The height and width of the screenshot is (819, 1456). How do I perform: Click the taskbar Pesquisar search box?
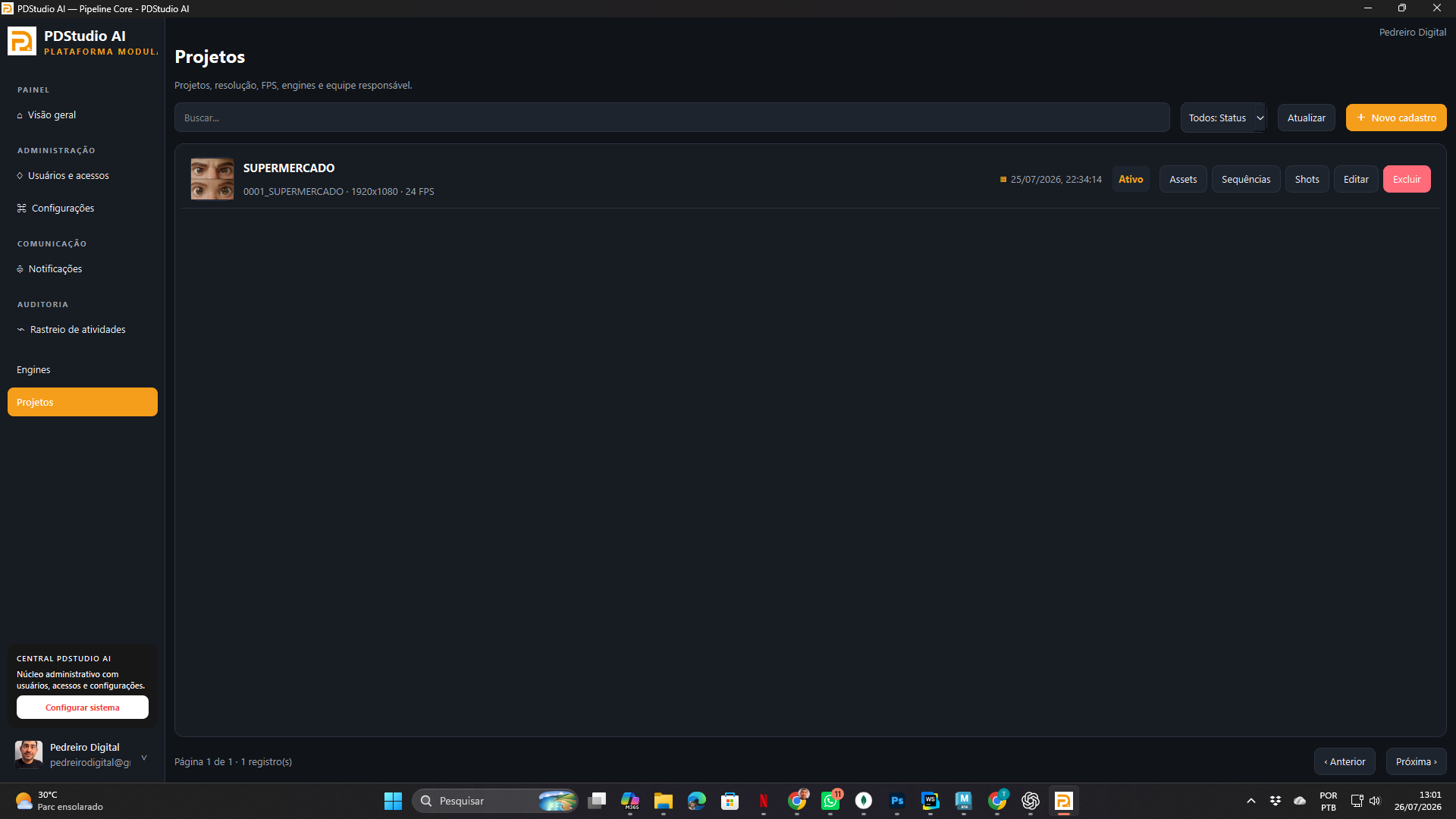click(x=494, y=801)
